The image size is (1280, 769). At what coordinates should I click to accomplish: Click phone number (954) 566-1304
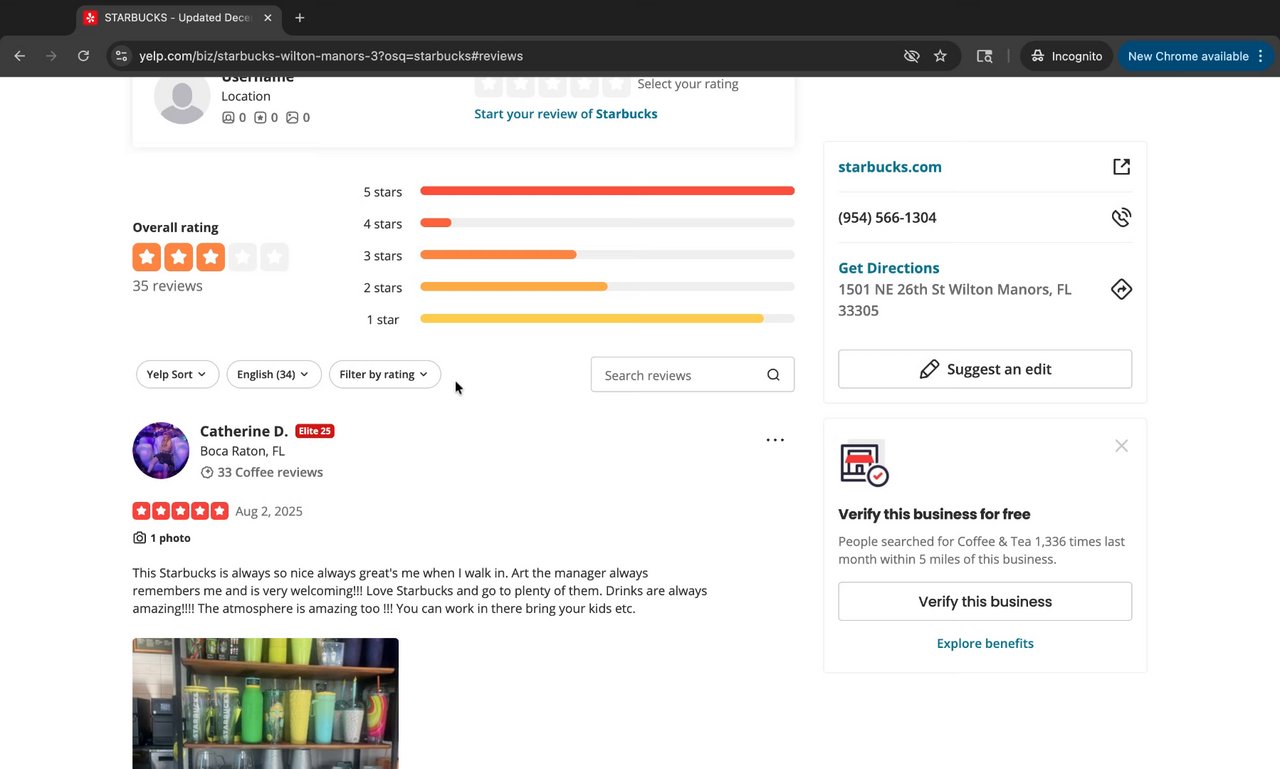pos(887,217)
